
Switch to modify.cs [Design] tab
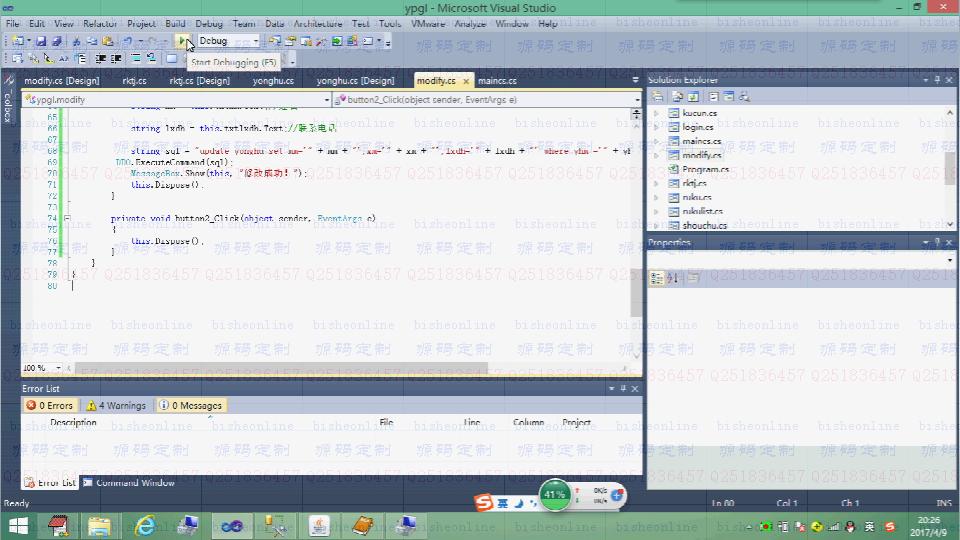tap(62, 80)
